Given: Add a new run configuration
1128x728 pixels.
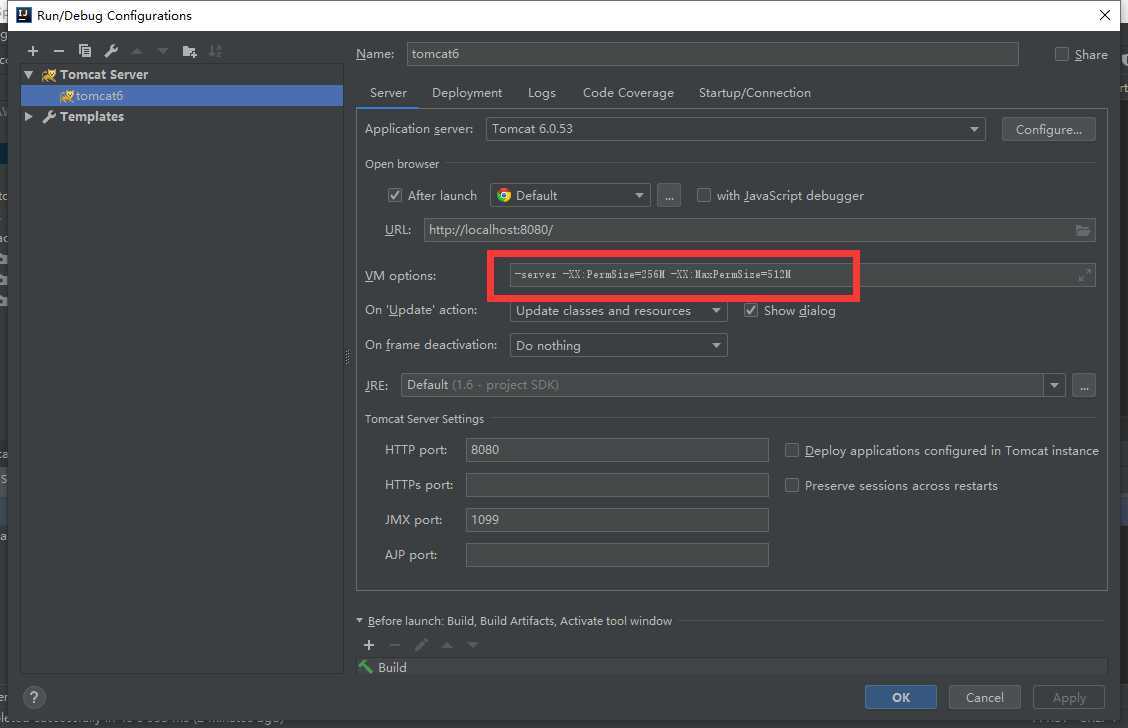Looking at the screenshot, I should point(32,51).
